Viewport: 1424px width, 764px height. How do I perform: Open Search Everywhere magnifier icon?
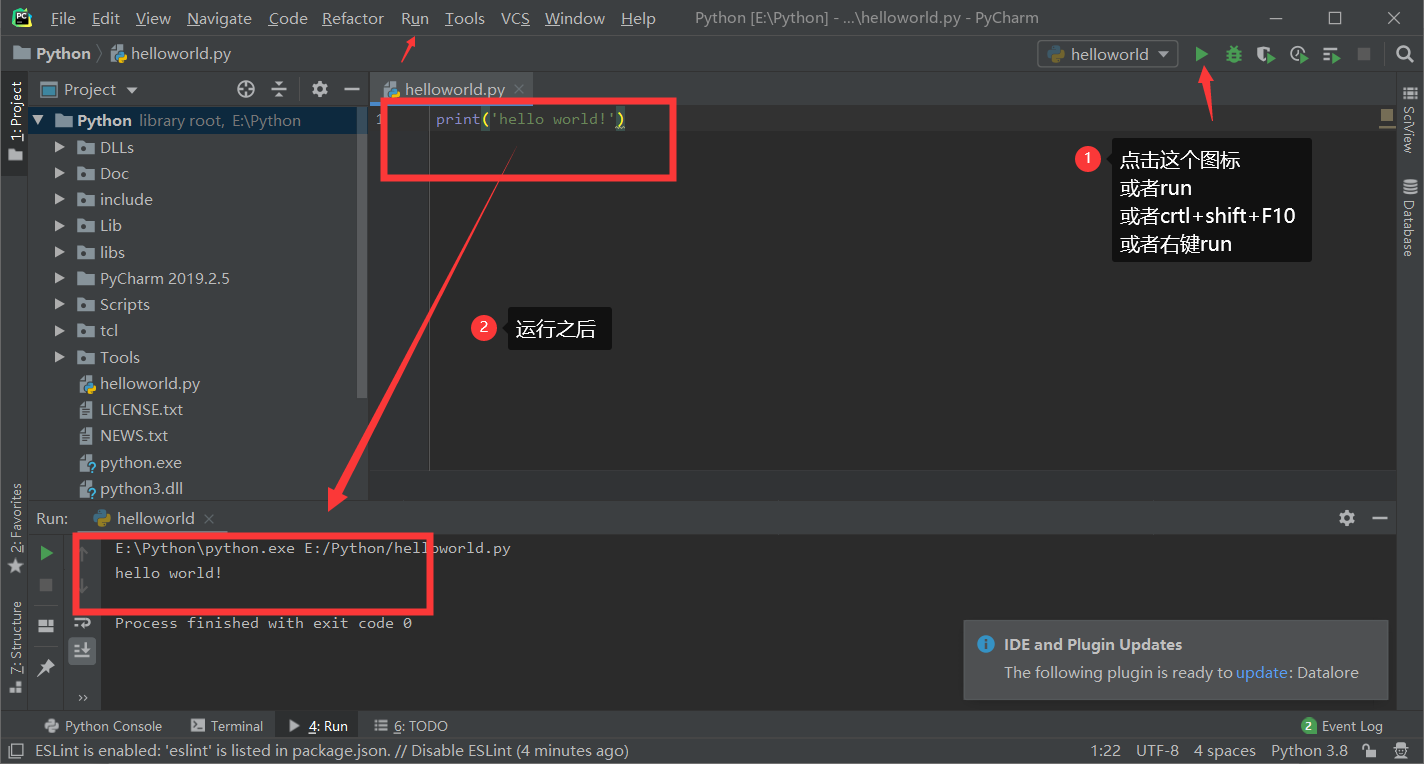[x=1404, y=54]
